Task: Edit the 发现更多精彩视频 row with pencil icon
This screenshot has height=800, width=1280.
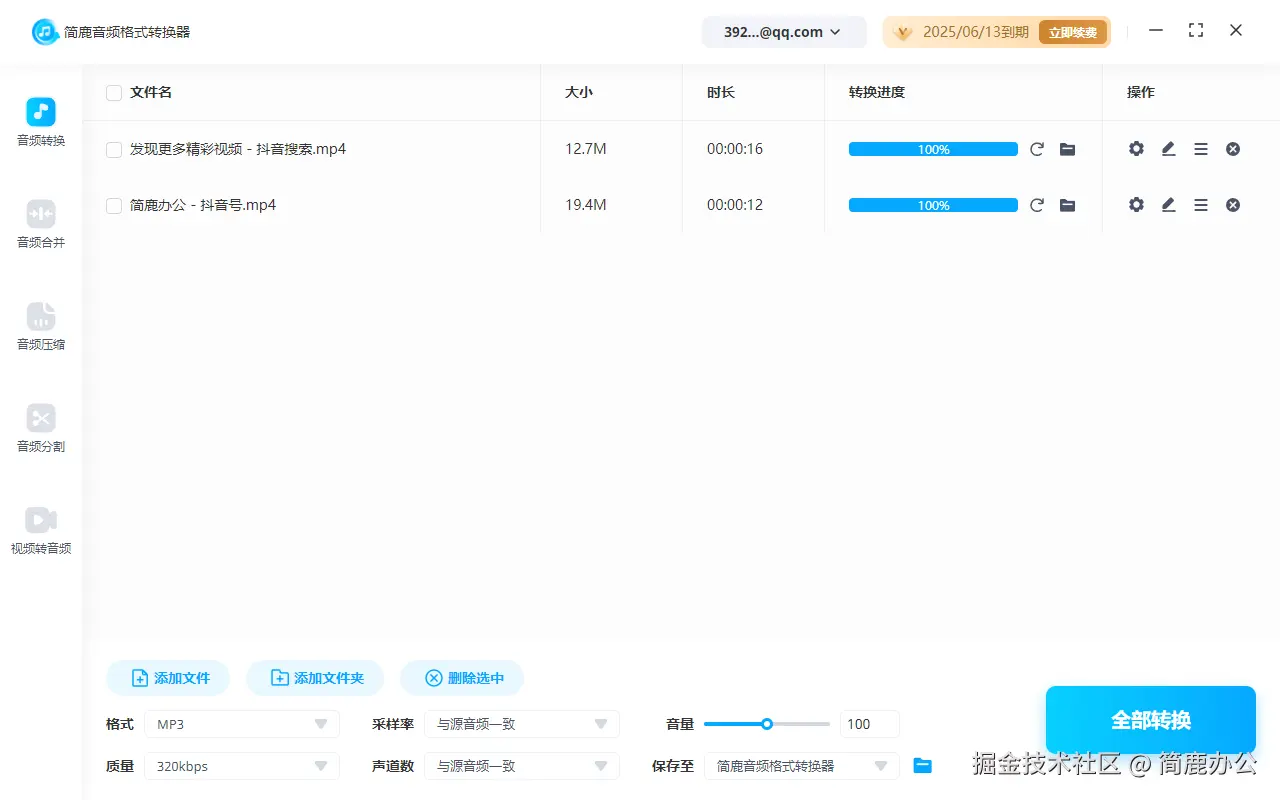Action: click(1168, 149)
